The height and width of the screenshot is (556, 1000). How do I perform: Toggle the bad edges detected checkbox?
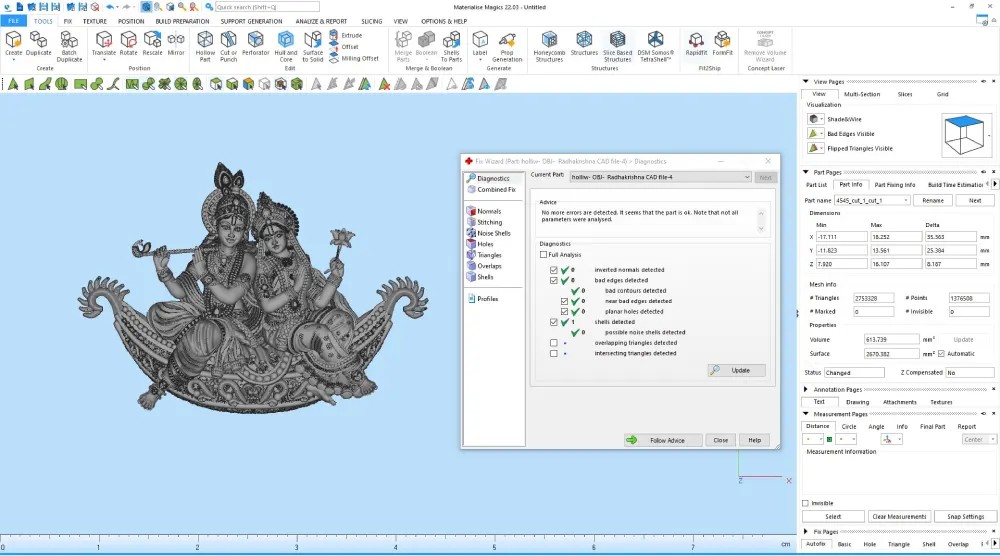[x=554, y=280]
